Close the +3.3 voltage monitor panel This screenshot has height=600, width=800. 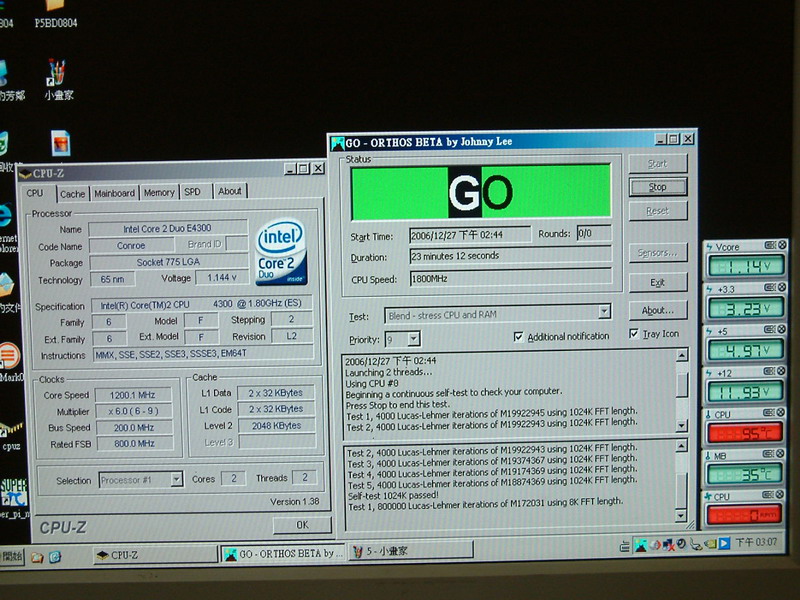pyautogui.click(x=782, y=288)
